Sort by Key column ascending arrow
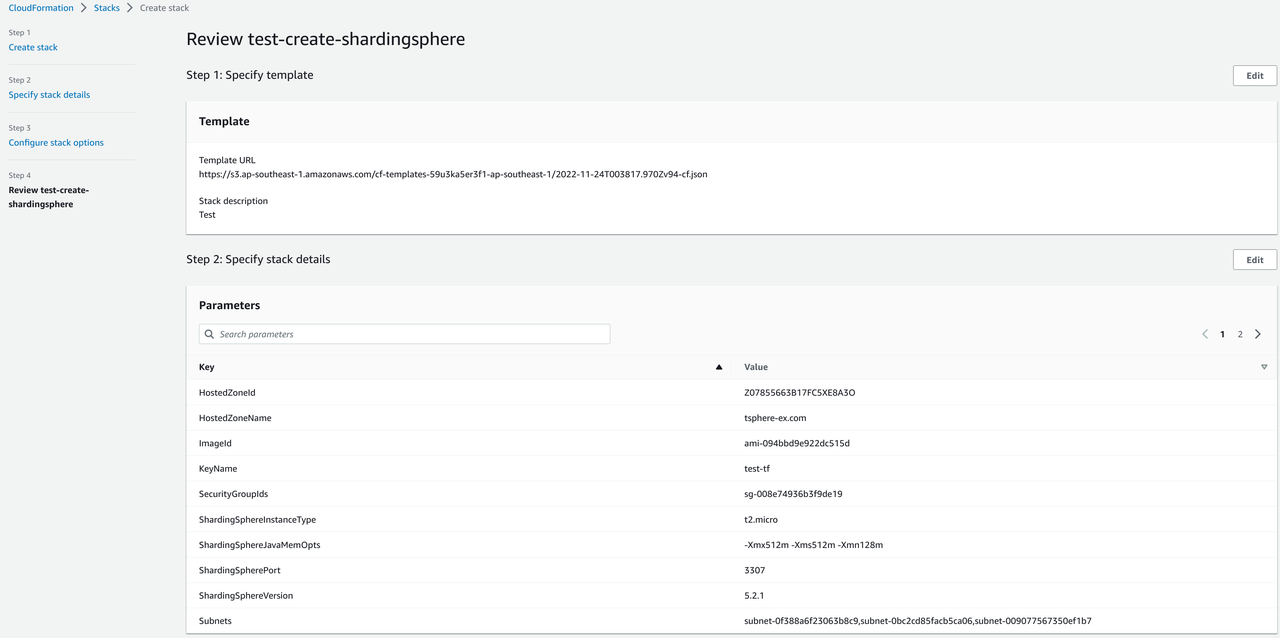Screen dimensions: 1280x638 (x=718, y=367)
